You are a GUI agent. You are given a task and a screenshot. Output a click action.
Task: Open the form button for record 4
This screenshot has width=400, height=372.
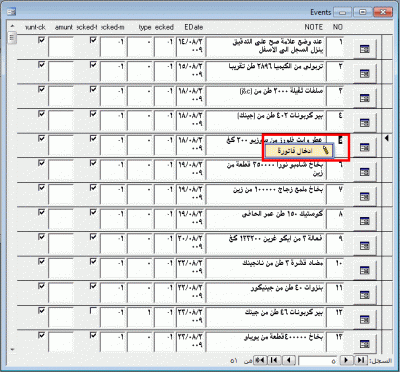(x=365, y=123)
